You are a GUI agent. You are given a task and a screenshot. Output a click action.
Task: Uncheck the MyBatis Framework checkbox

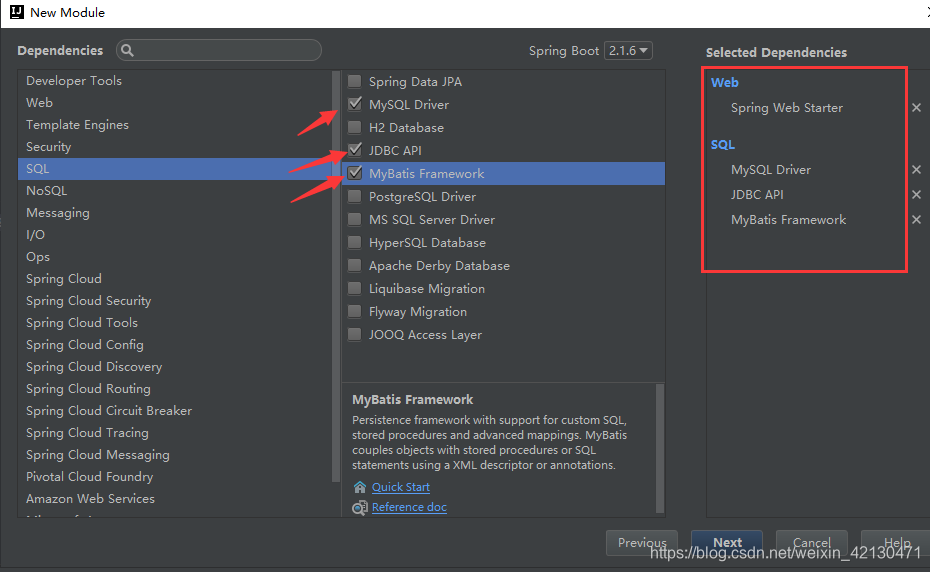point(355,173)
